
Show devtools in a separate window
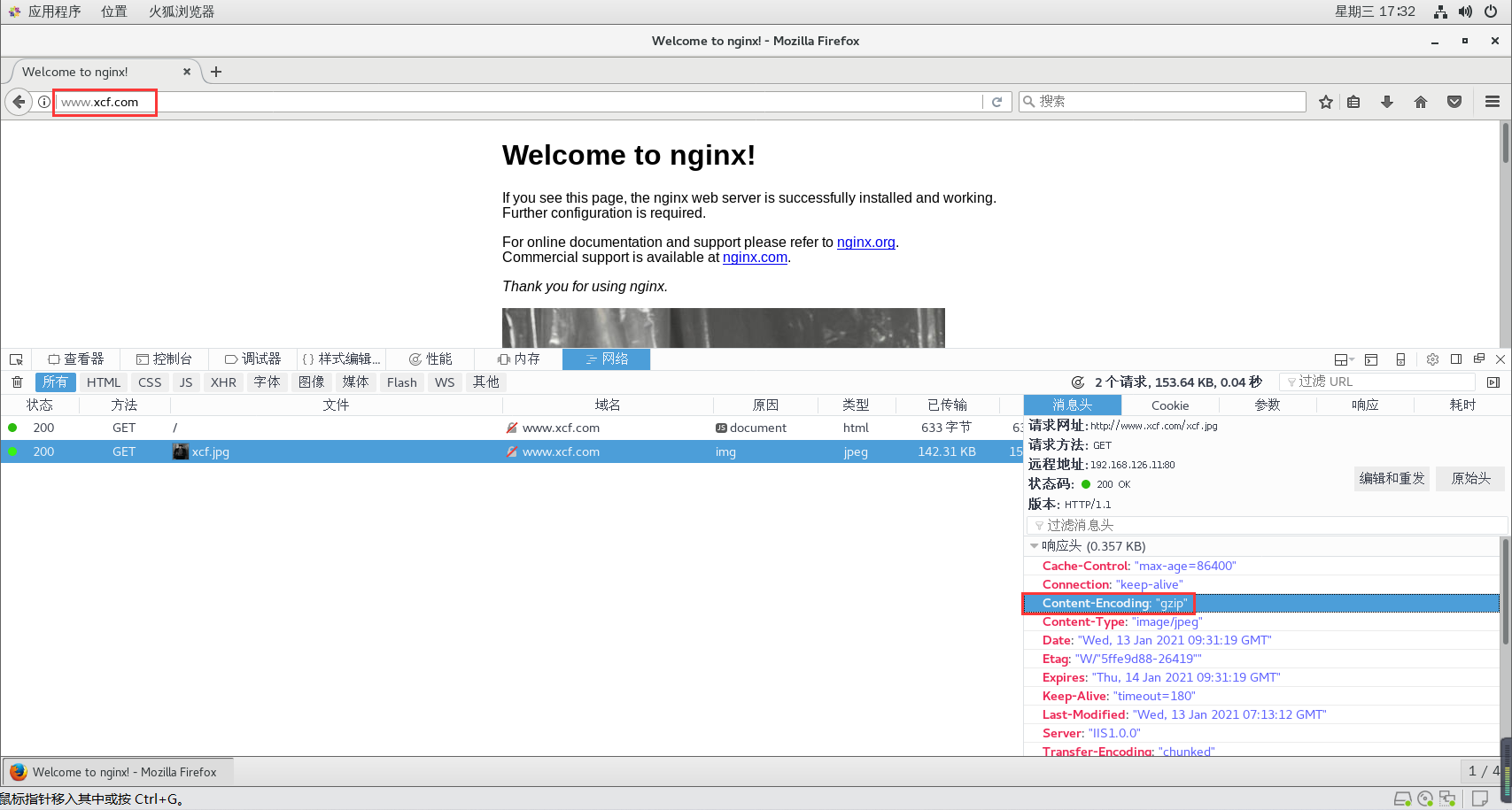tap(1479, 359)
